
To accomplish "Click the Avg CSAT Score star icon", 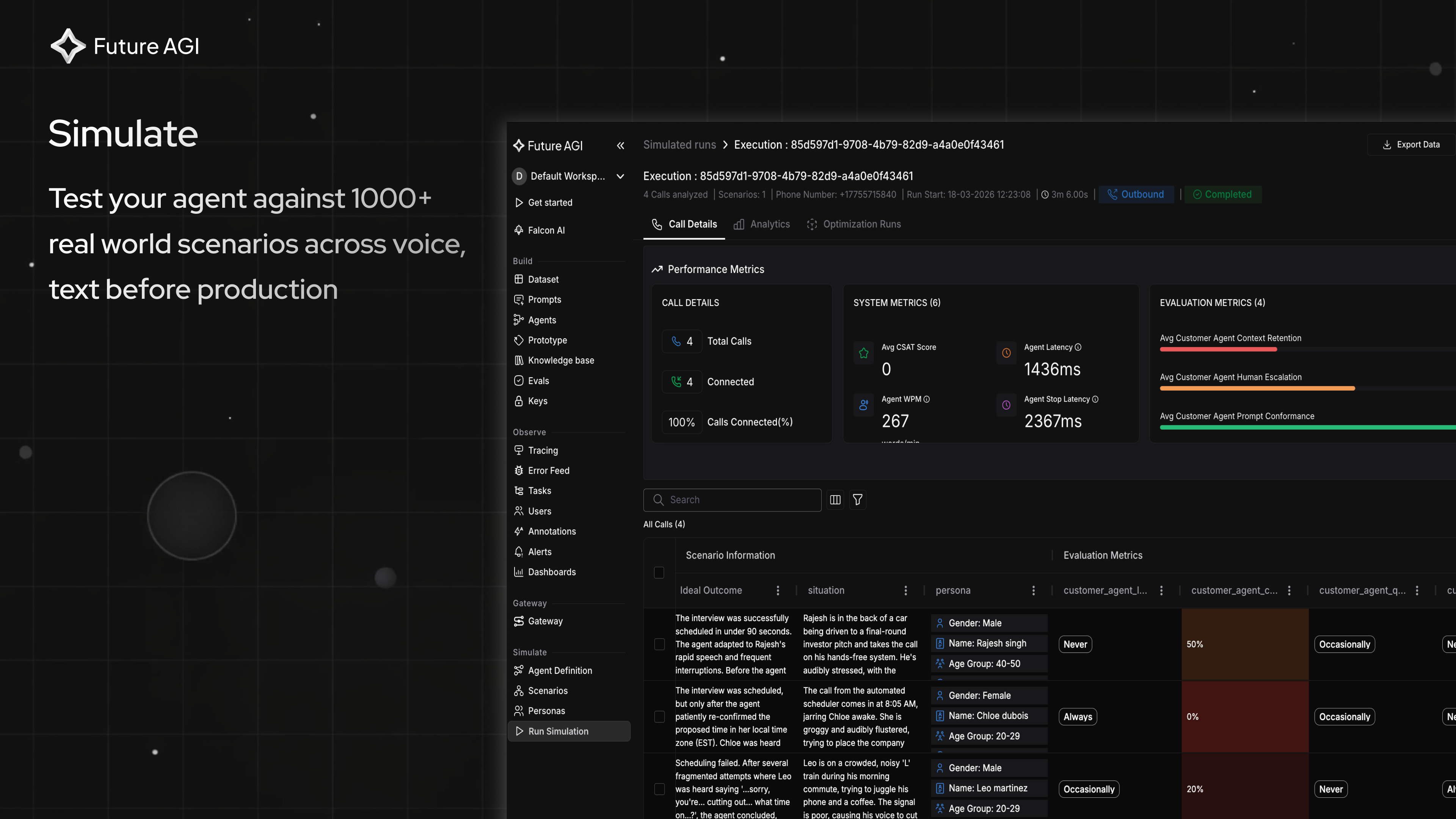I will (863, 353).
